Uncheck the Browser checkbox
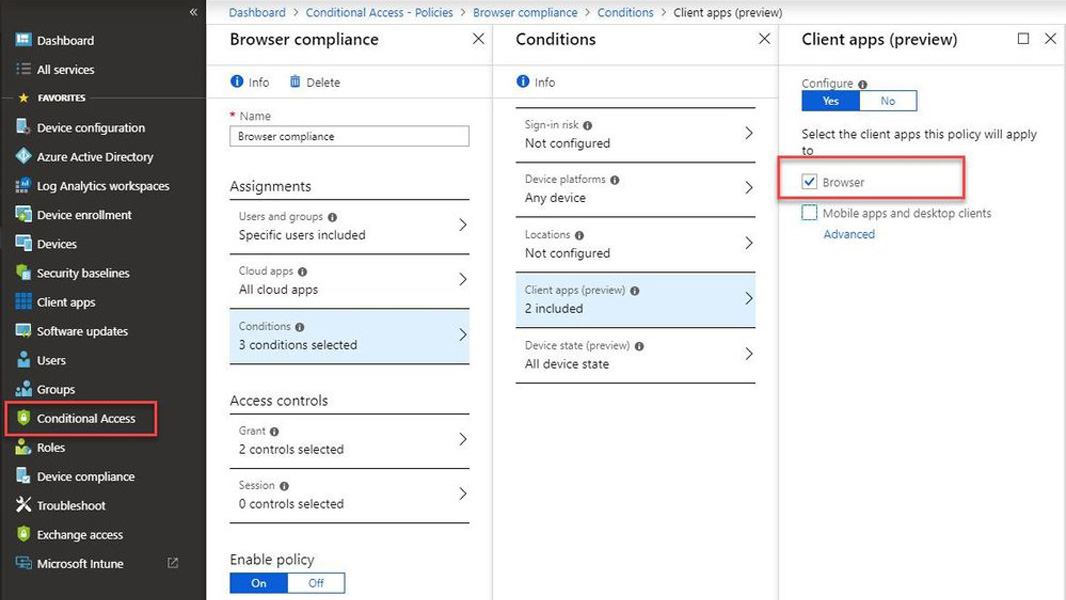 click(810, 183)
